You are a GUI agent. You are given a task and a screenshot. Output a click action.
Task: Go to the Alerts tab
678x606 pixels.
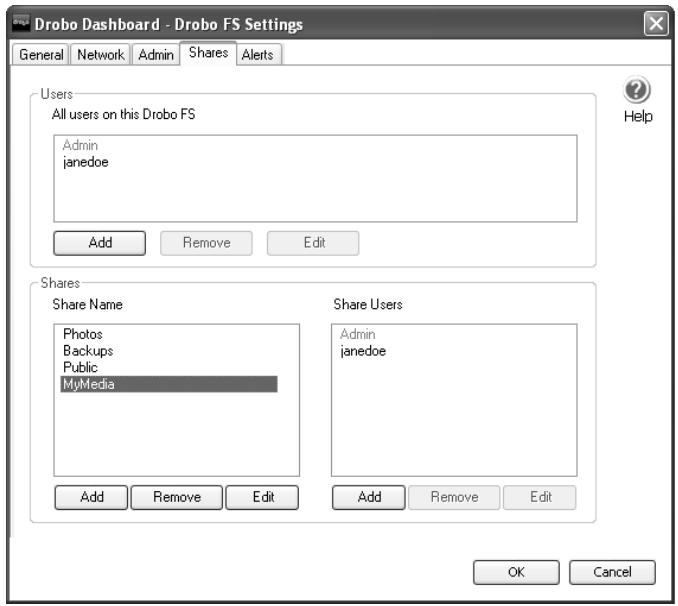point(258,55)
